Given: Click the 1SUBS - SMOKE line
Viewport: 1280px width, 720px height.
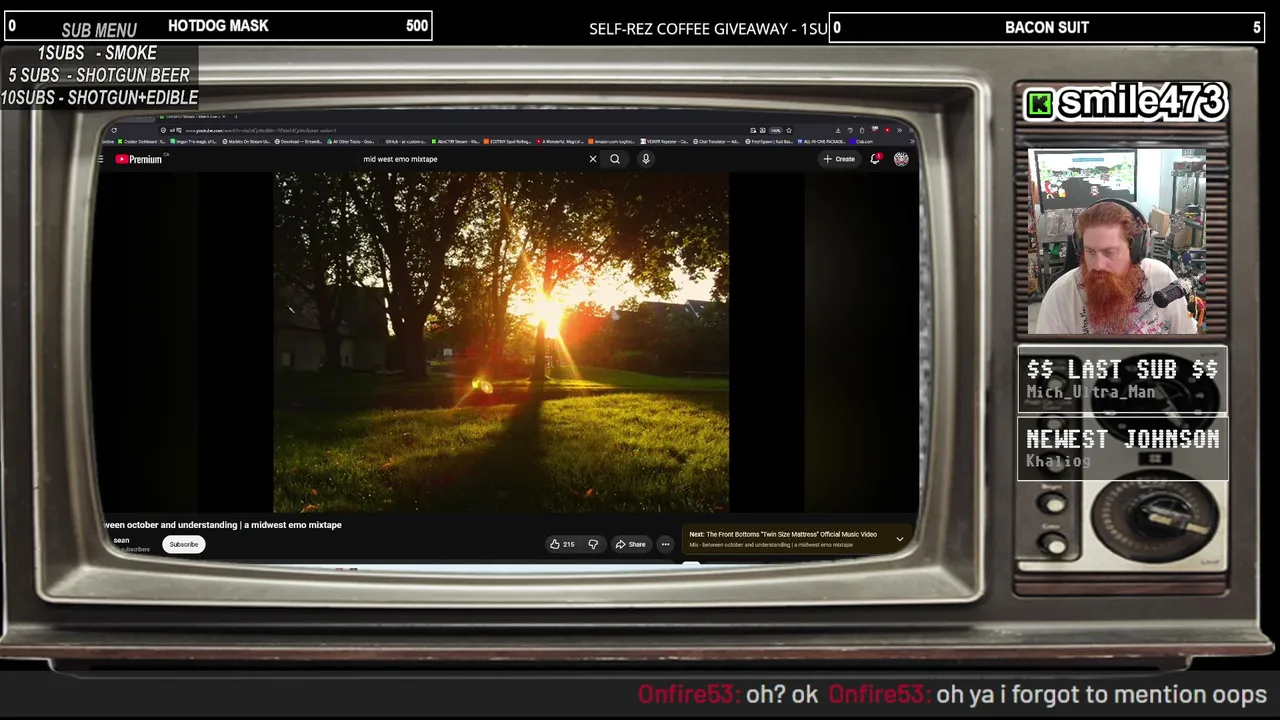Looking at the screenshot, I should (97, 53).
